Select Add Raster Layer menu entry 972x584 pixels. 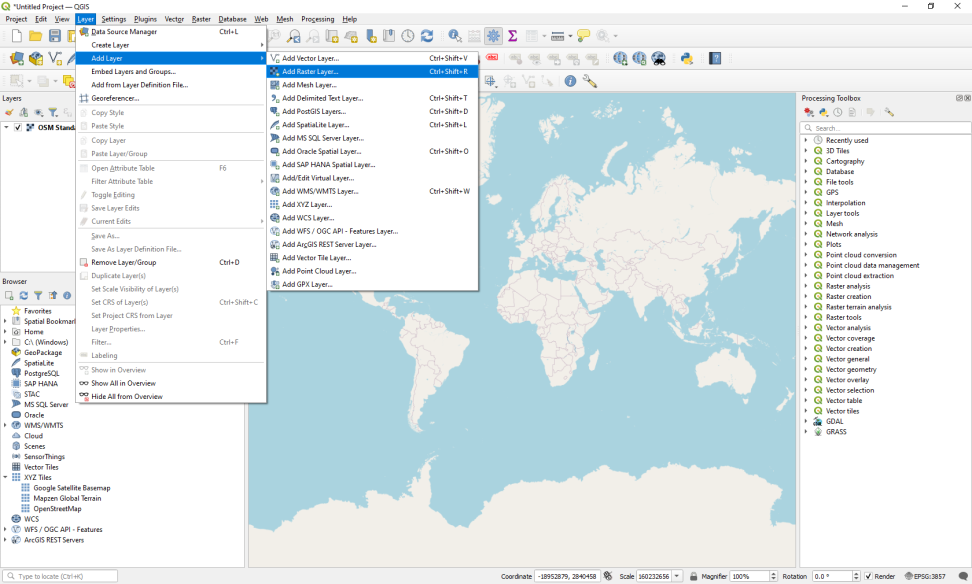(x=373, y=71)
